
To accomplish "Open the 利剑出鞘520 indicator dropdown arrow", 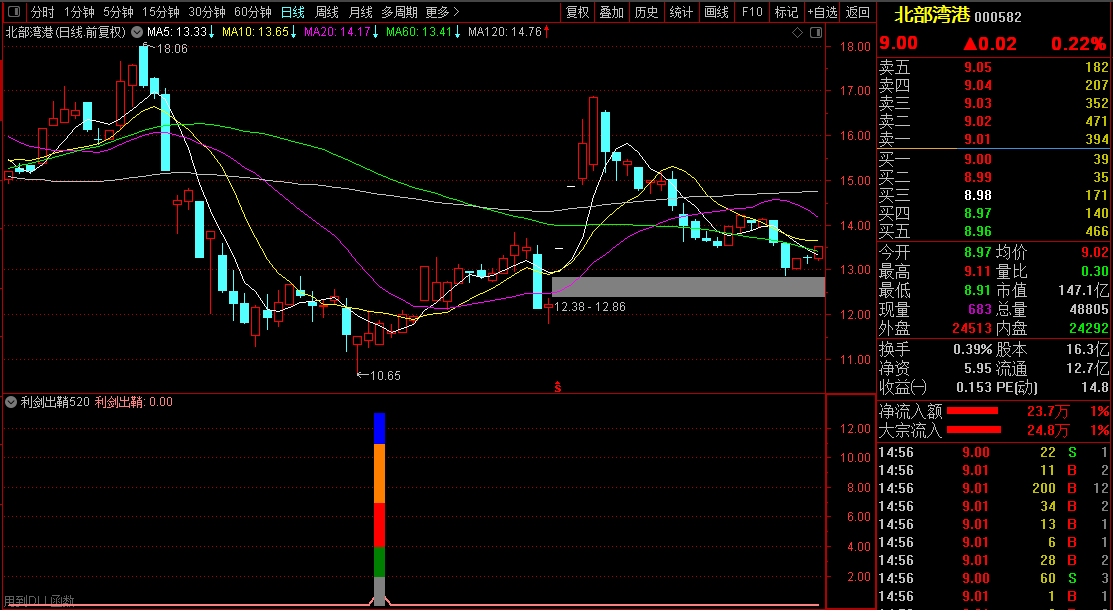I will coord(11,402).
